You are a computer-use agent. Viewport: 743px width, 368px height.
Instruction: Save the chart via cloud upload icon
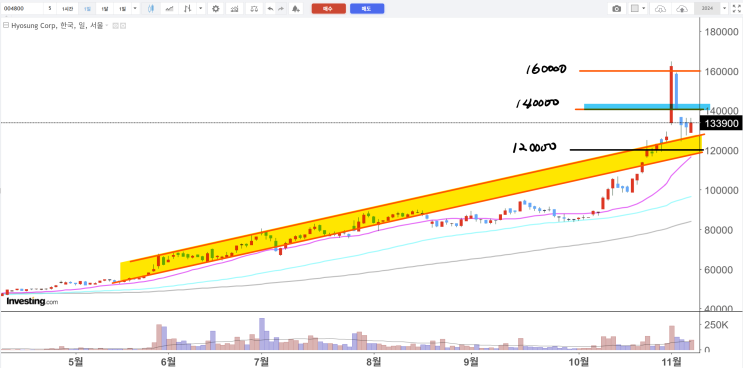click(681, 9)
